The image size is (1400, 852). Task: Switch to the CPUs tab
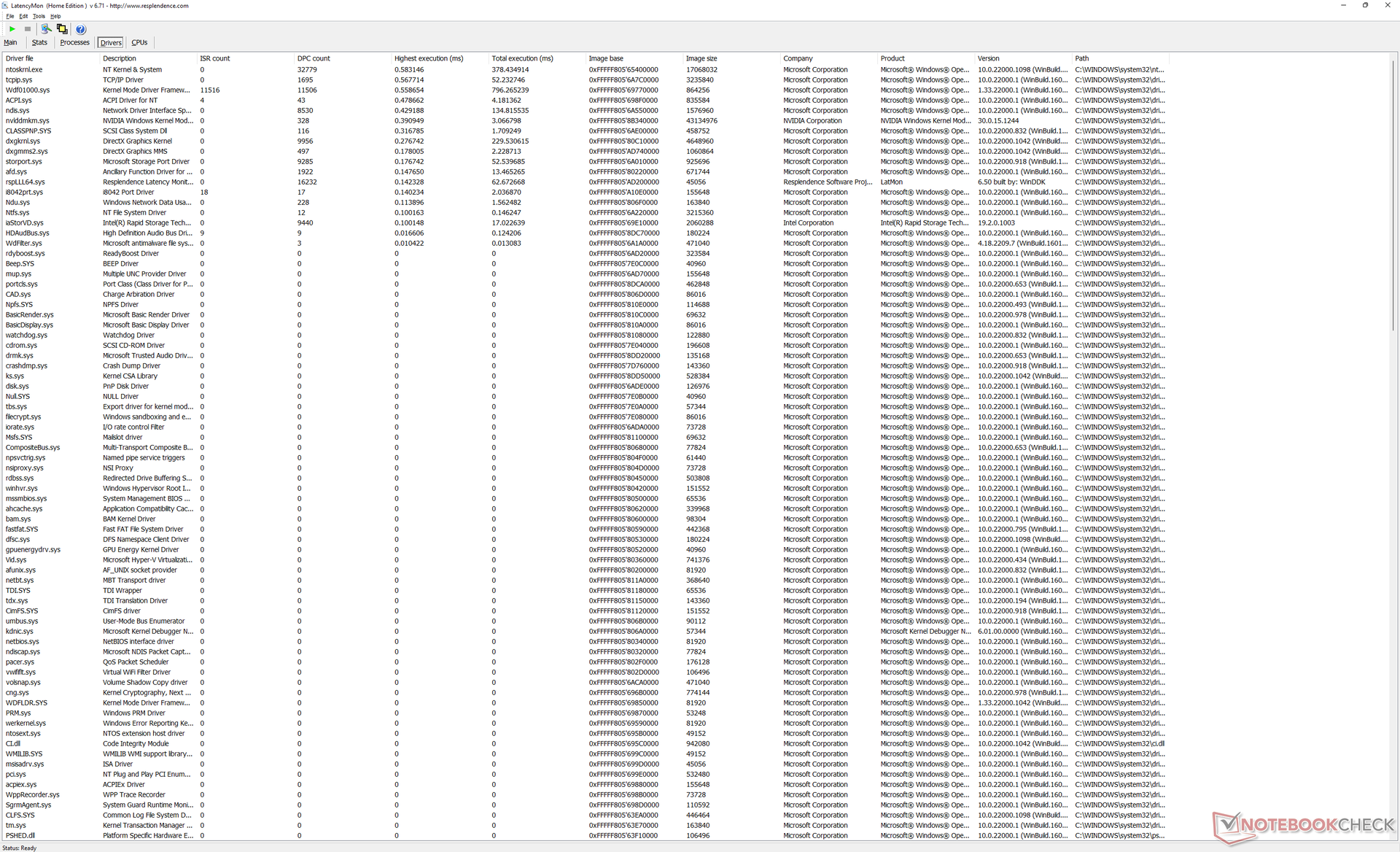[x=139, y=42]
